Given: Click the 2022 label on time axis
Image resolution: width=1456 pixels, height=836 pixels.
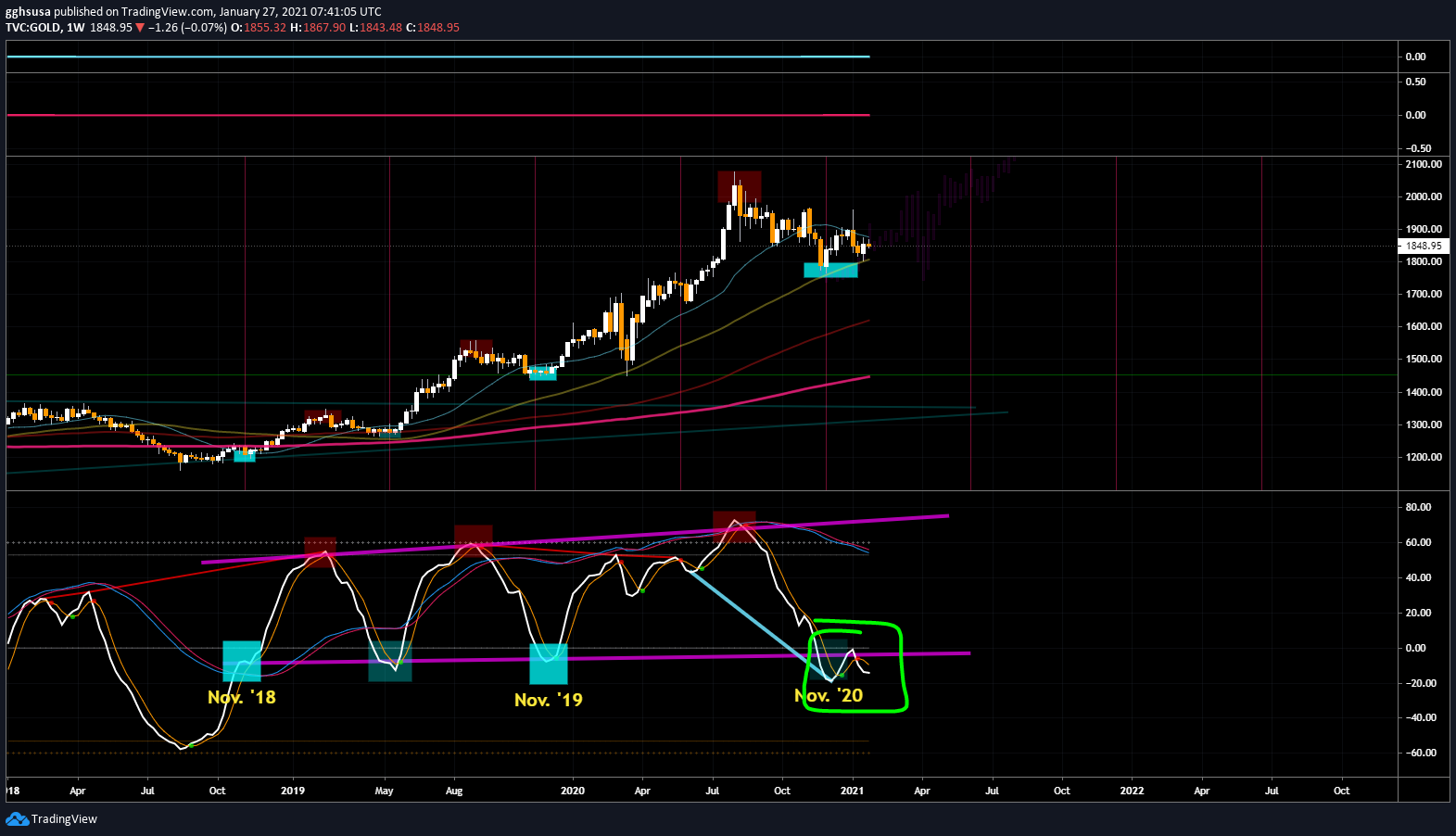Looking at the screenshot, I should click(x=1132, y=791).
